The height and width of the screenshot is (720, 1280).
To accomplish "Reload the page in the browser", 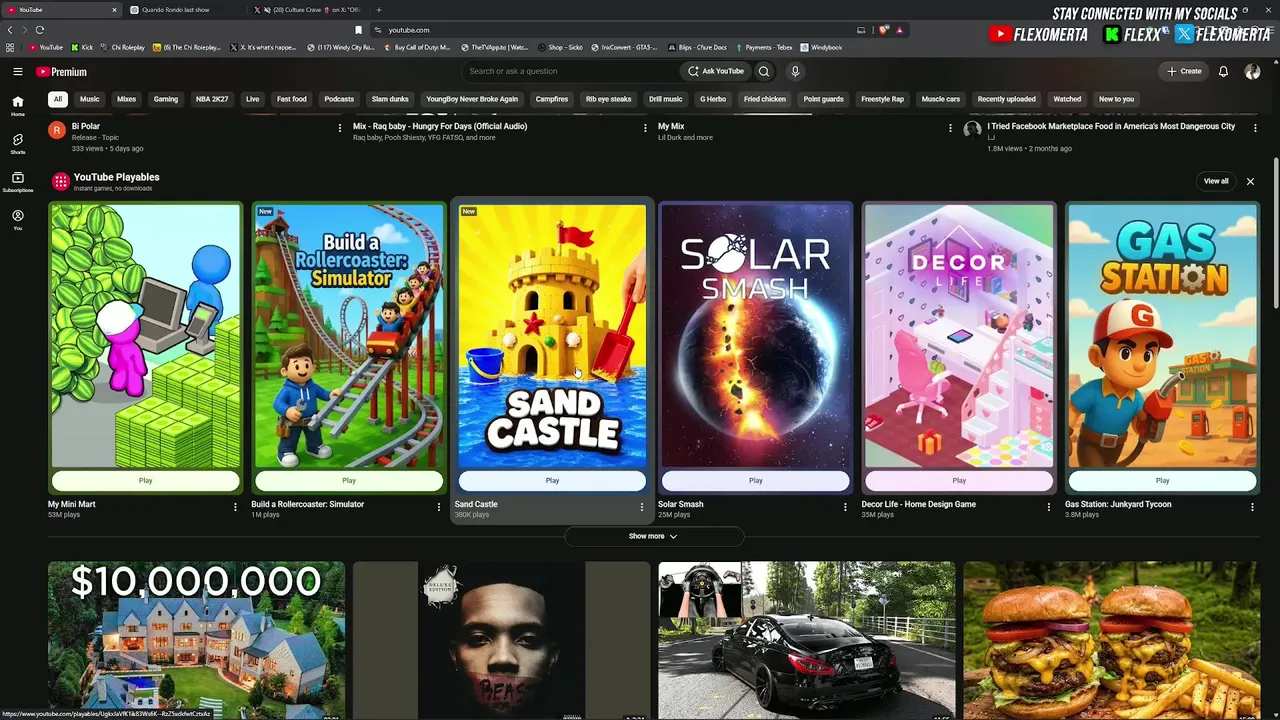I will pyautogui.click(x=40, y=30).
